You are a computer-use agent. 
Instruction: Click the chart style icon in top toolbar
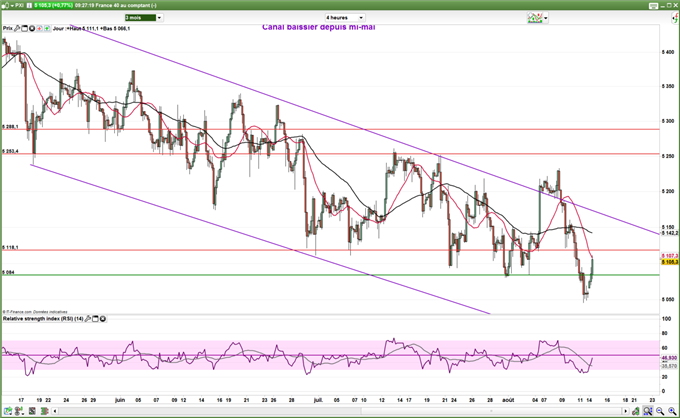point(535,18)
